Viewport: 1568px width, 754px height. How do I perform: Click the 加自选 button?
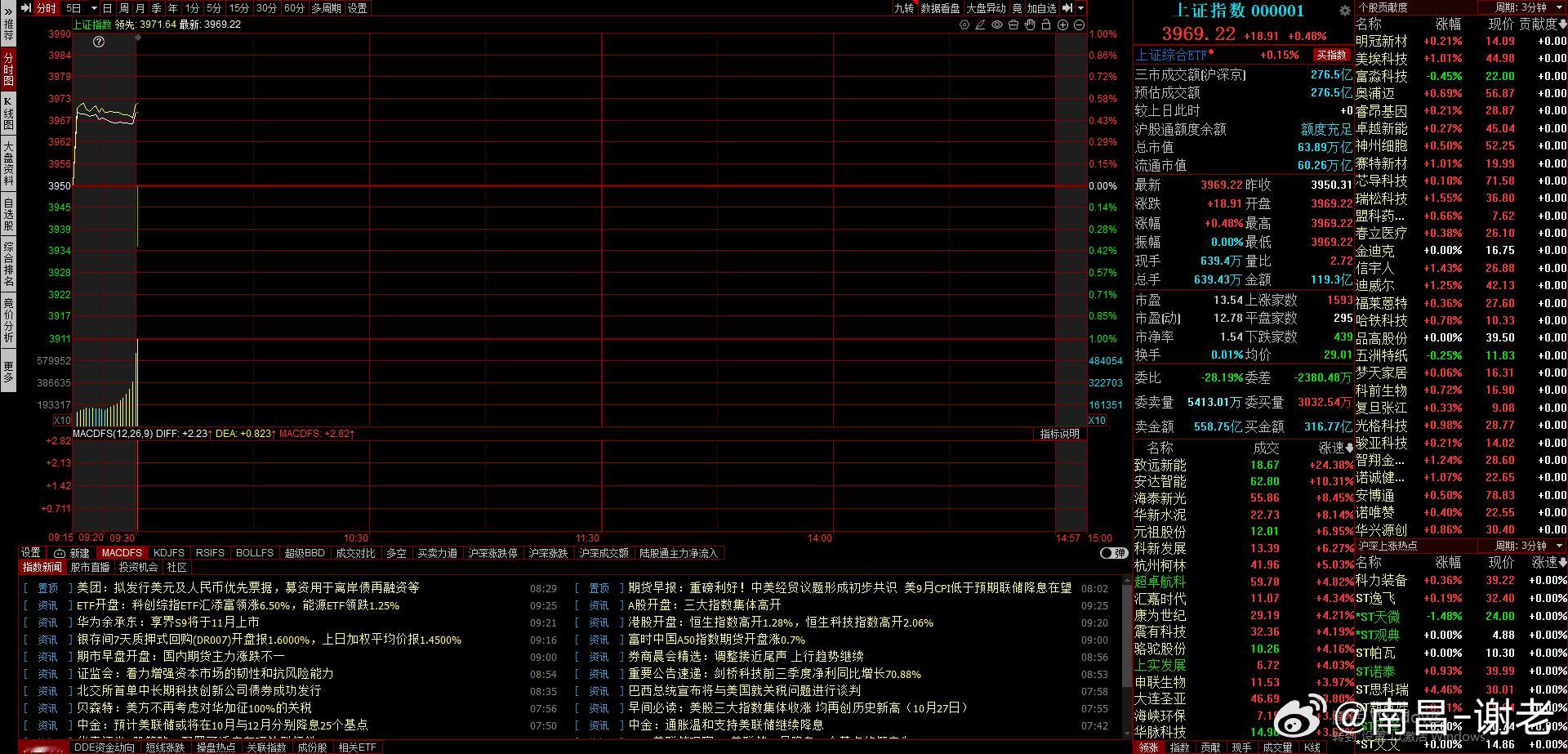pyautogui.click(x=1042, y=8)
